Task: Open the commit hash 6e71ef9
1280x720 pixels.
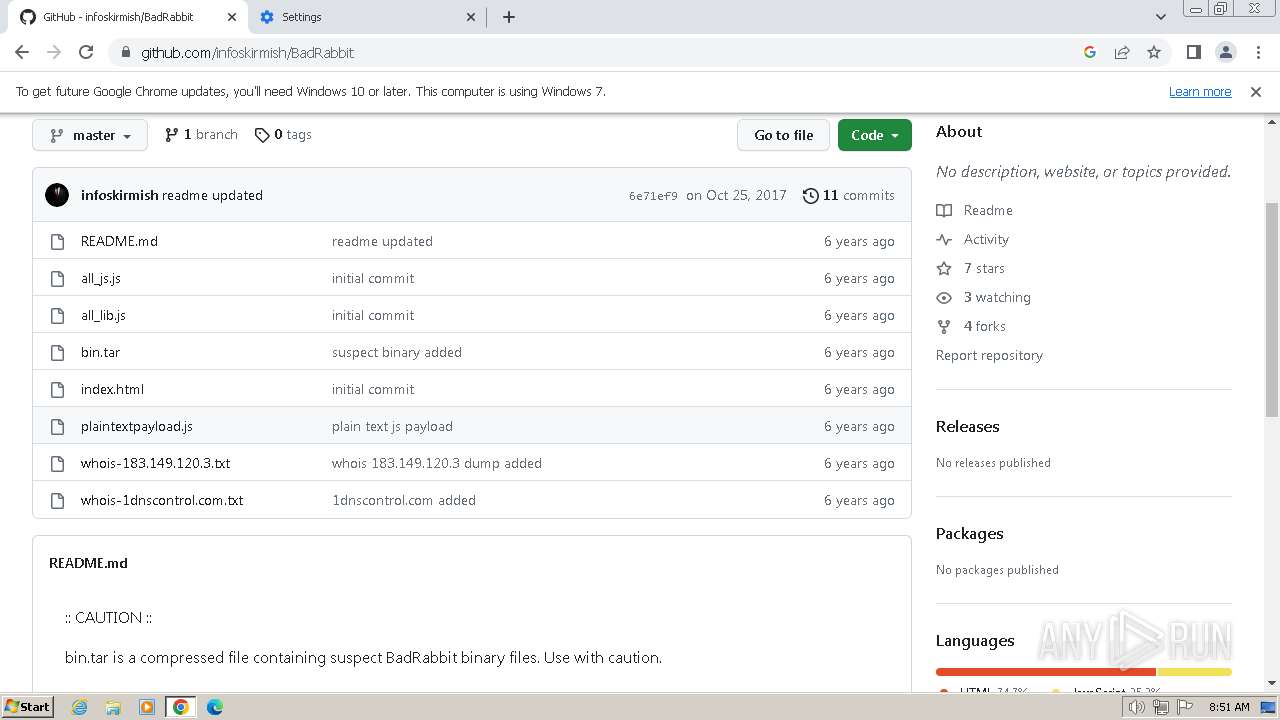Action: (653, 196)
